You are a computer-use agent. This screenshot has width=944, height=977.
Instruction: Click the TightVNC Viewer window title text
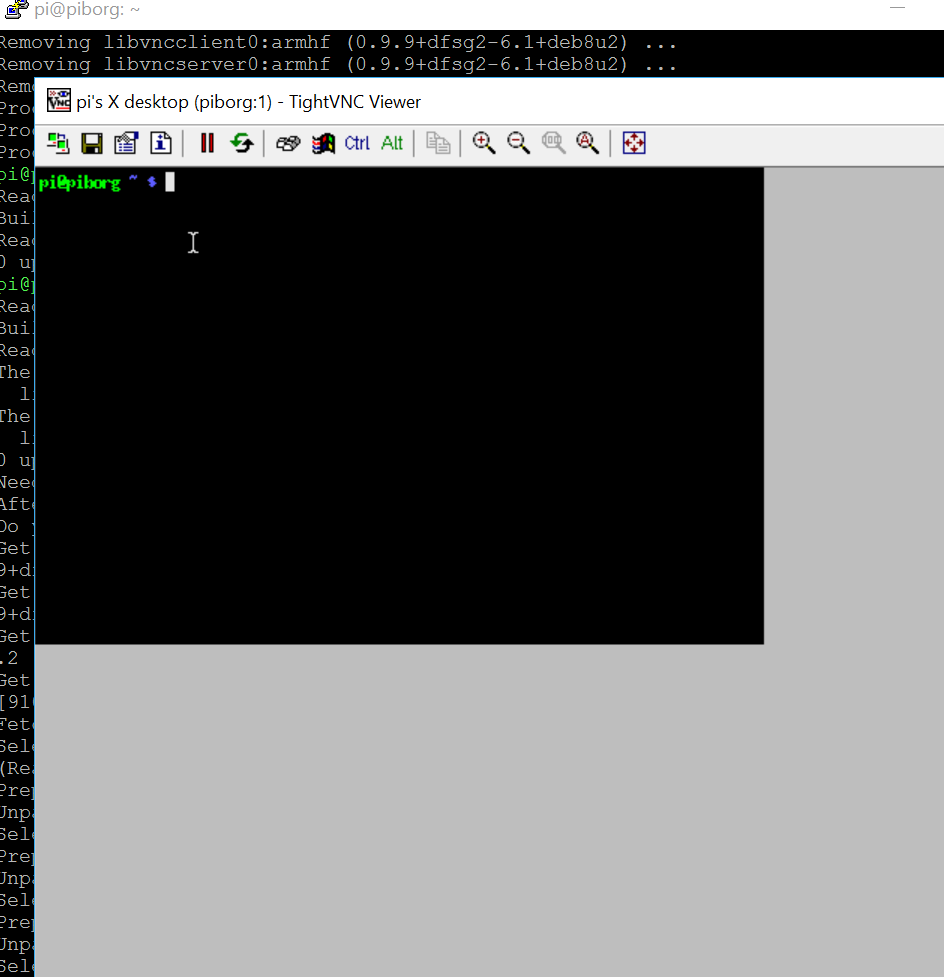[248, 102]
